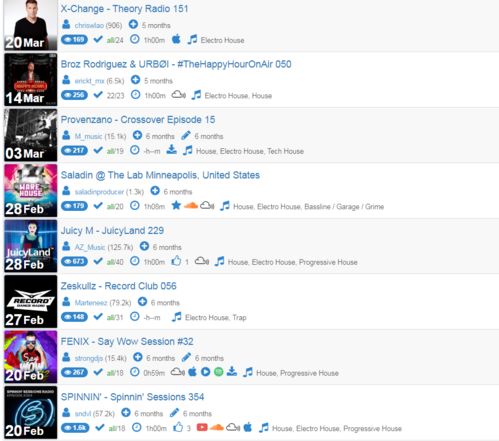Viewport: 499px width, 441px height.
Task: Click the YouTube icon on Spinnin' Sessions row
Action: tap(202, 427)
